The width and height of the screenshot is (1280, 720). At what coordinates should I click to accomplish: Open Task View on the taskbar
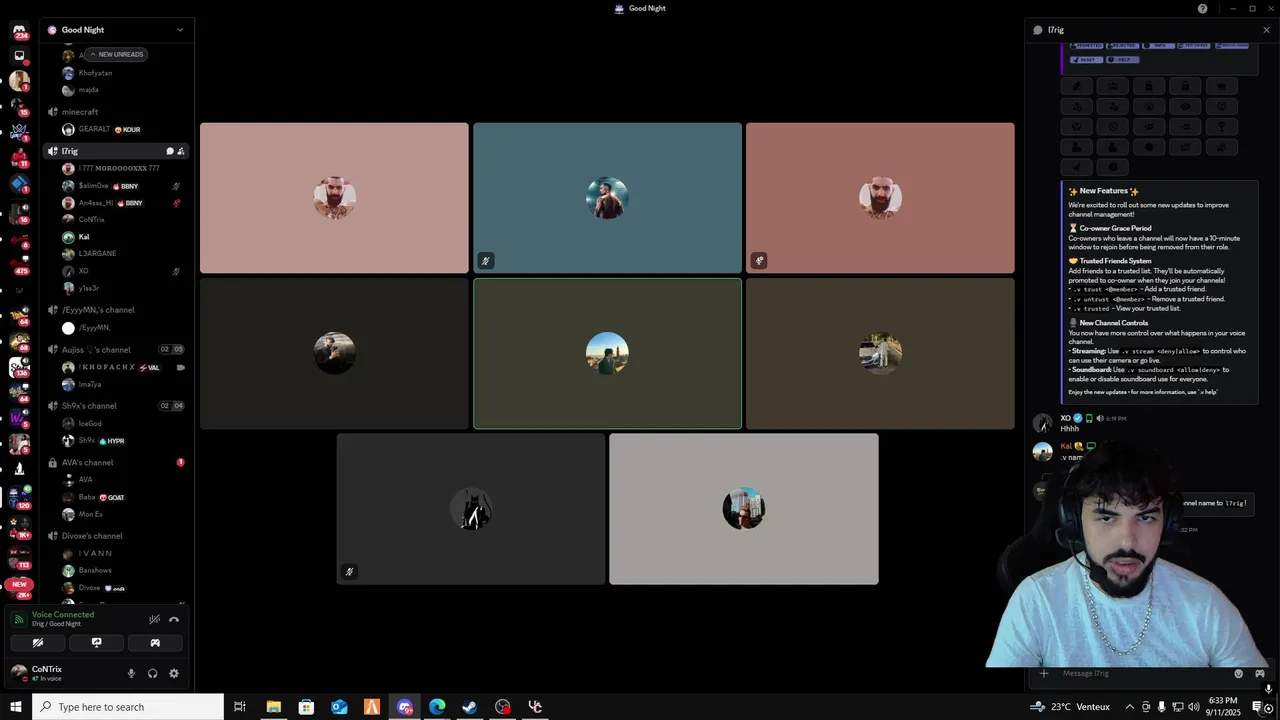tap(240, 707)
